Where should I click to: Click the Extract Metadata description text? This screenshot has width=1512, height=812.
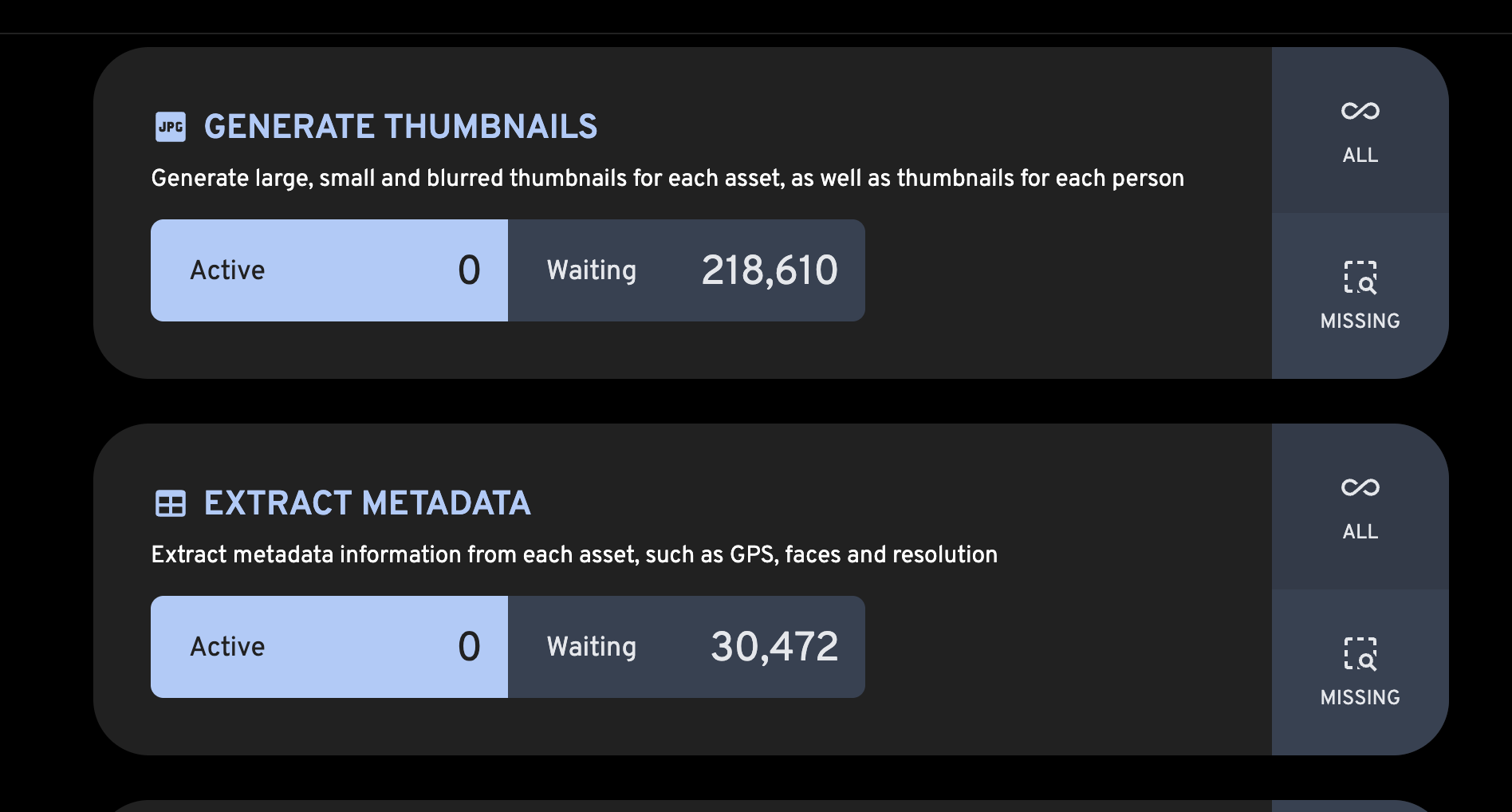[x=574, y=554]
